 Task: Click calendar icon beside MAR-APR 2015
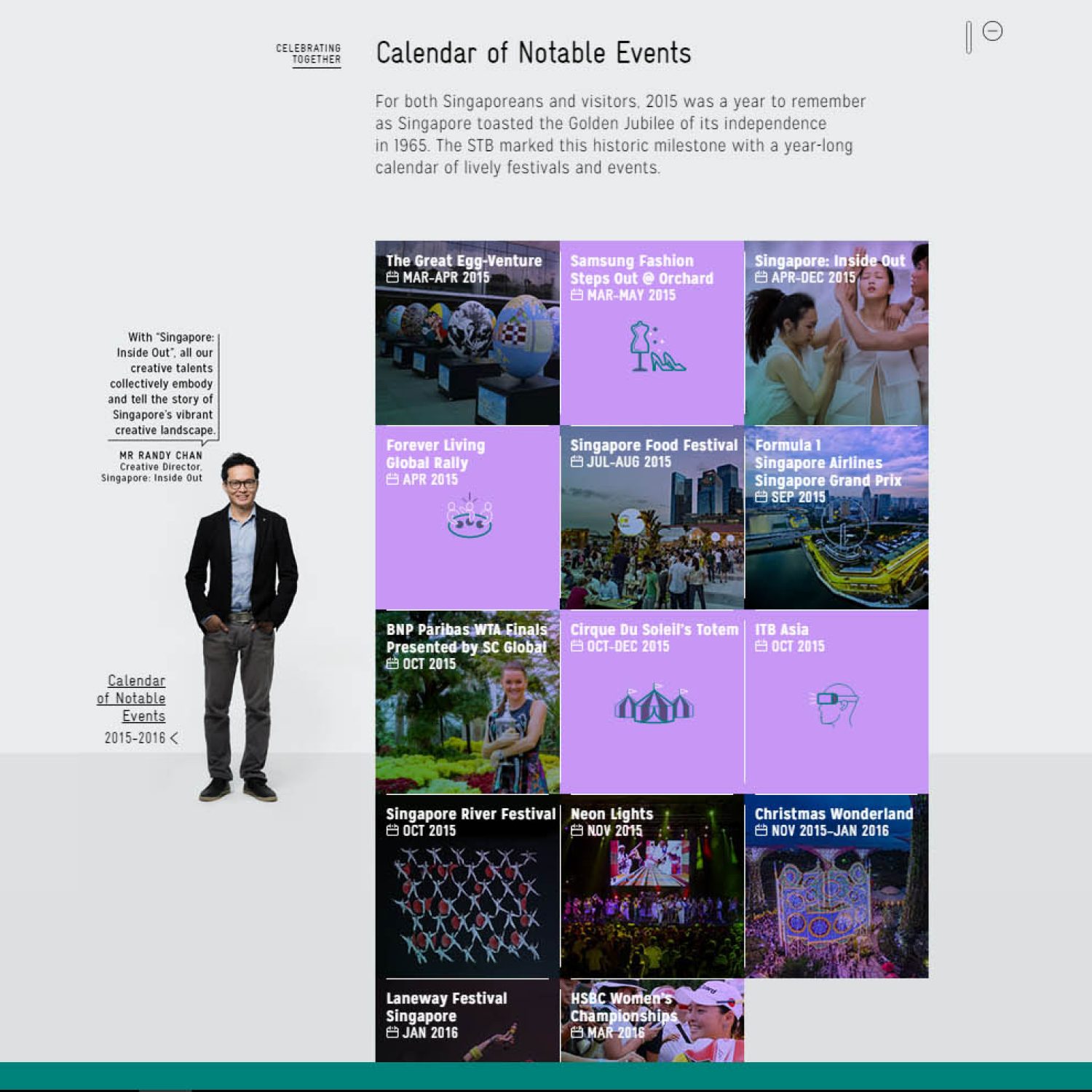392,277
